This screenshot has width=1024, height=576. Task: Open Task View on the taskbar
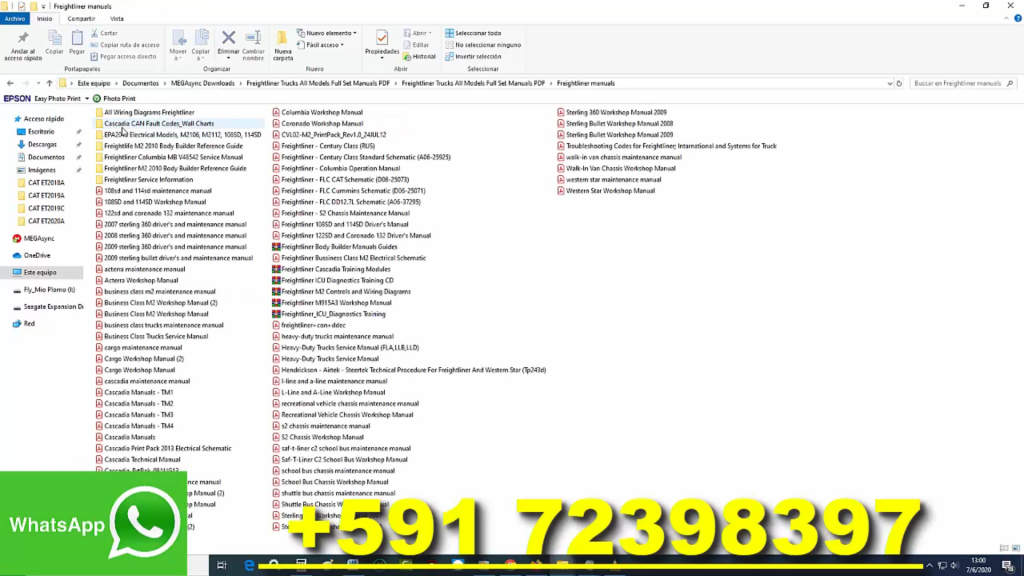tap(221, 565)
